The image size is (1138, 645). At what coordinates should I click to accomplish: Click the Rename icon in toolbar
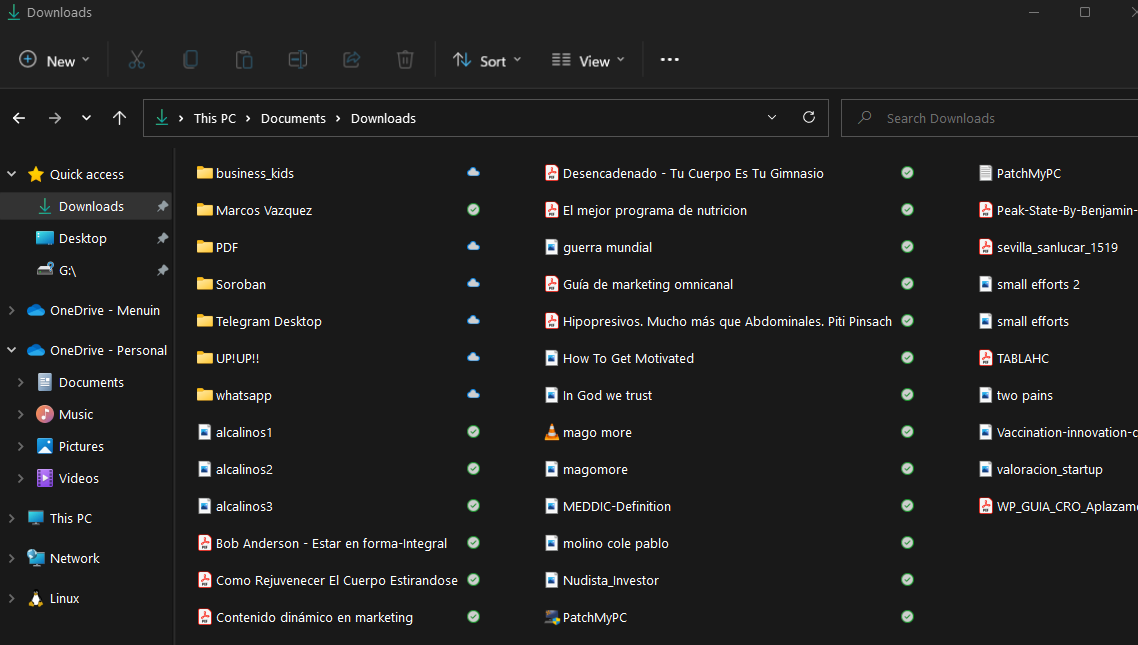pyautogui.click(x=298, y=60)
